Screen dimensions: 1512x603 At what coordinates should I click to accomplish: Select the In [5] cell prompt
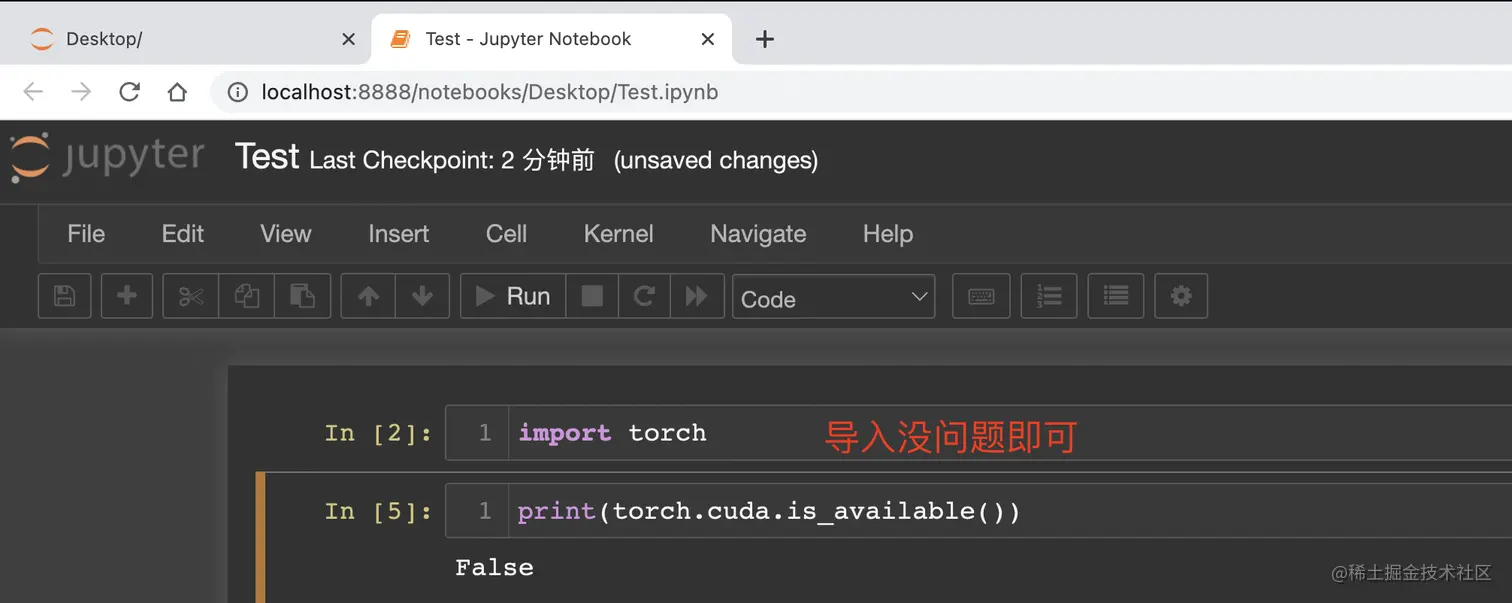pos(379,511)
